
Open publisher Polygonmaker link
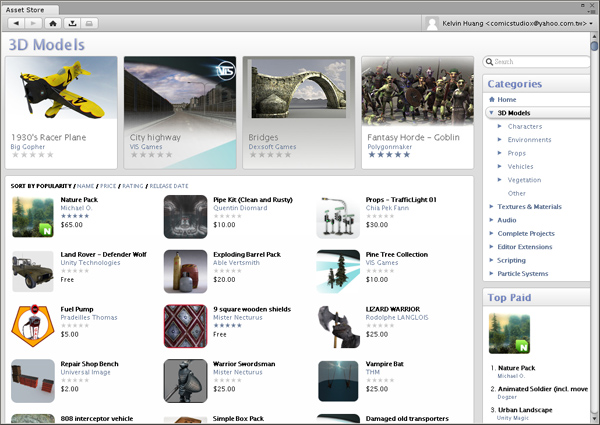[x=390, y=147]
